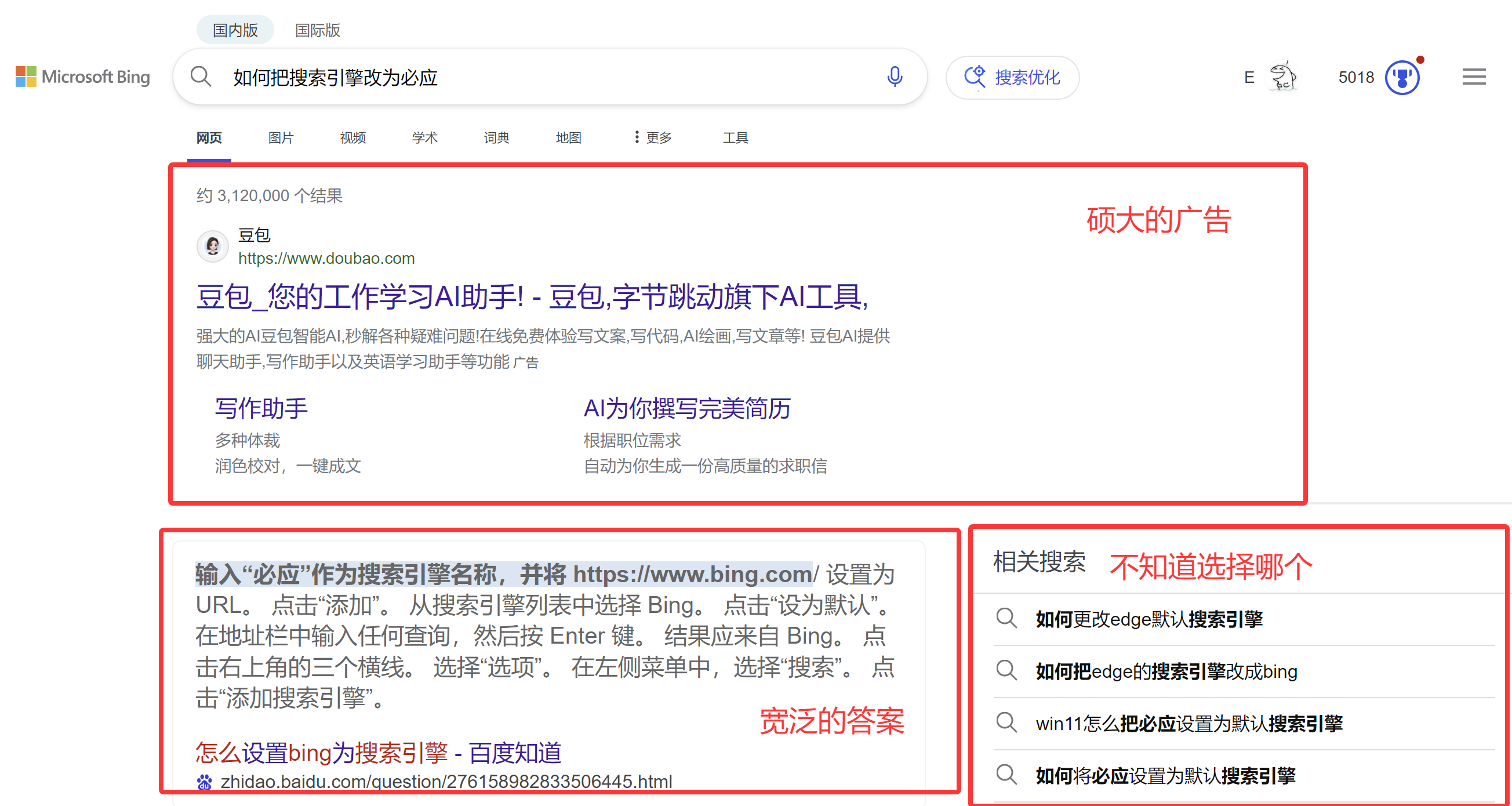Screen dimensions: 1512x806
Task: Open Microsoft Rewards via the medal icon
Action: [1402, 77]
